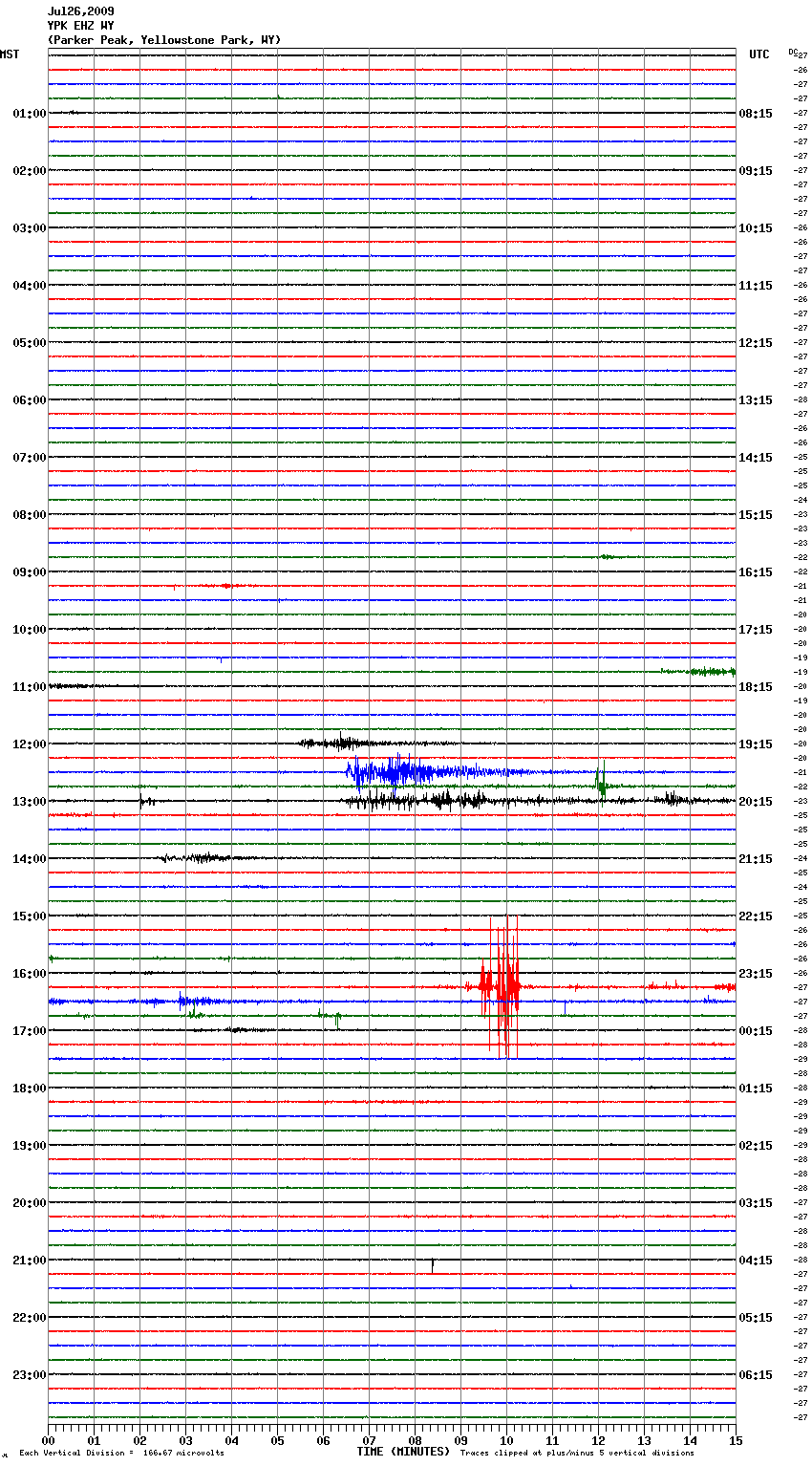Click the traces clipped footnote text
Image resolution: width=812 pixels, height=1466 pixels.
coord(577,1453)
